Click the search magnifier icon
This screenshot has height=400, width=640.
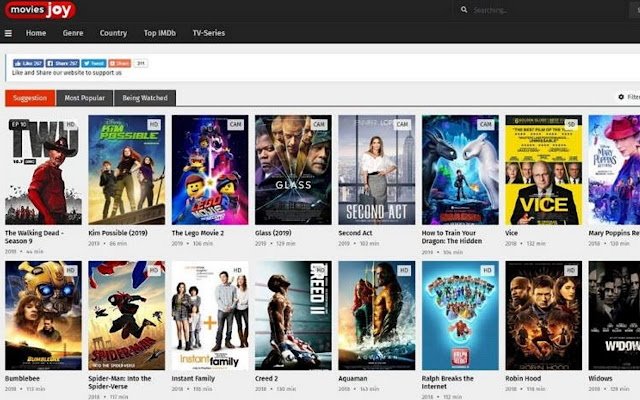tap(464, 9)
